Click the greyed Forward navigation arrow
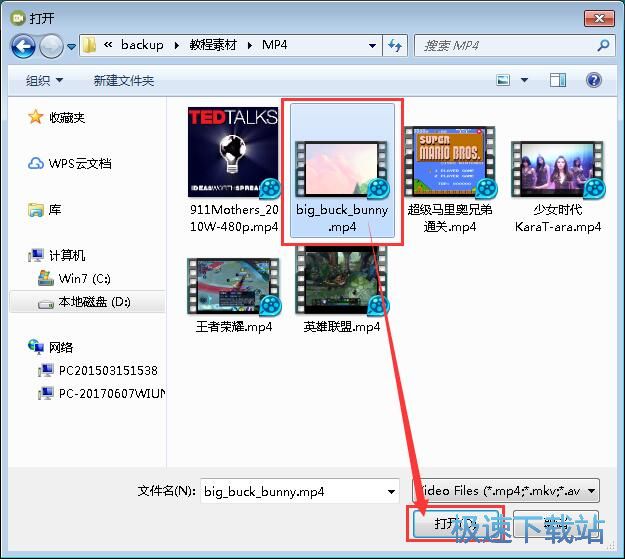625x559 pixels. 51,46
